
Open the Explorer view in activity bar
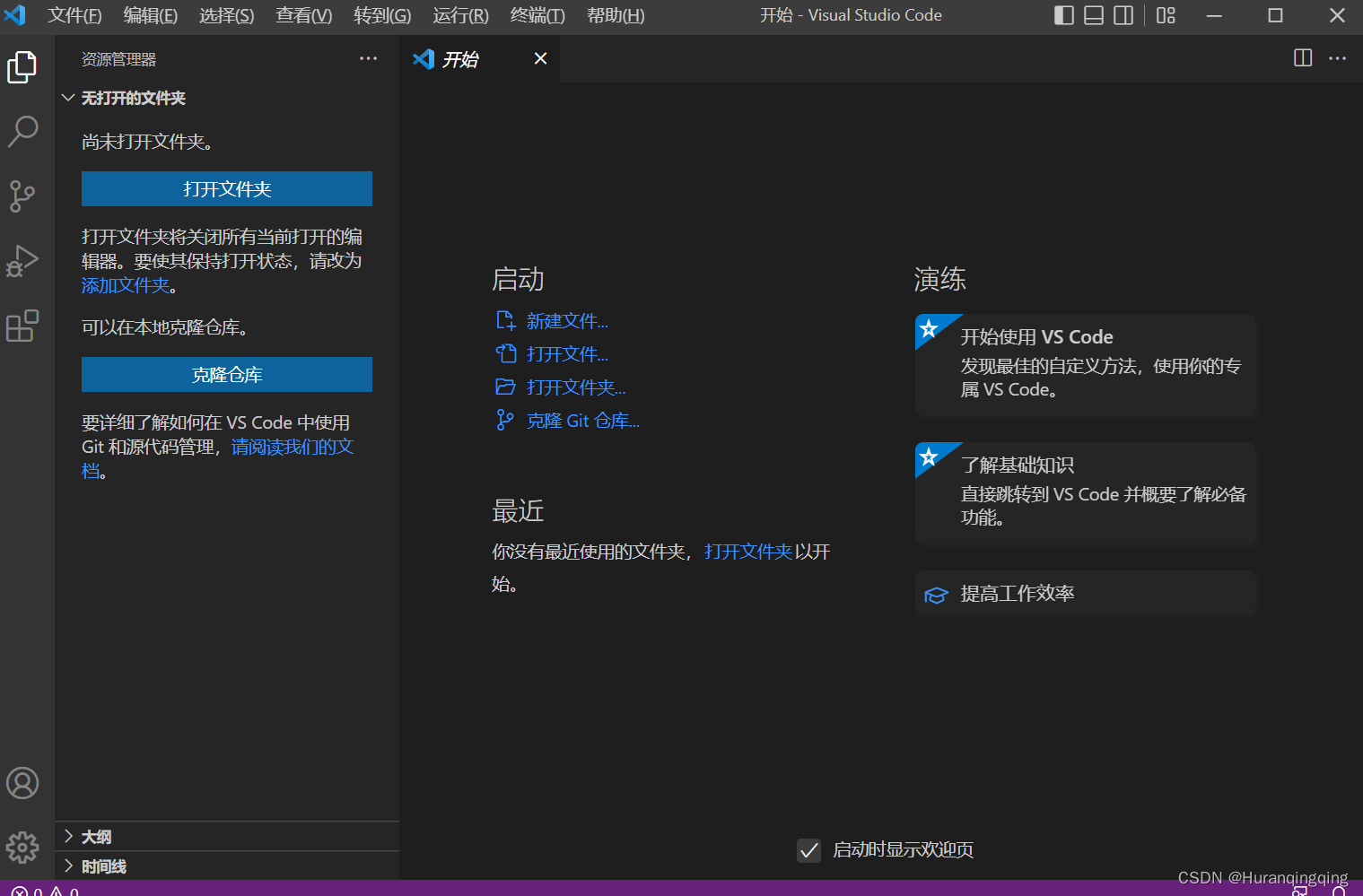(x=22, y=67)
